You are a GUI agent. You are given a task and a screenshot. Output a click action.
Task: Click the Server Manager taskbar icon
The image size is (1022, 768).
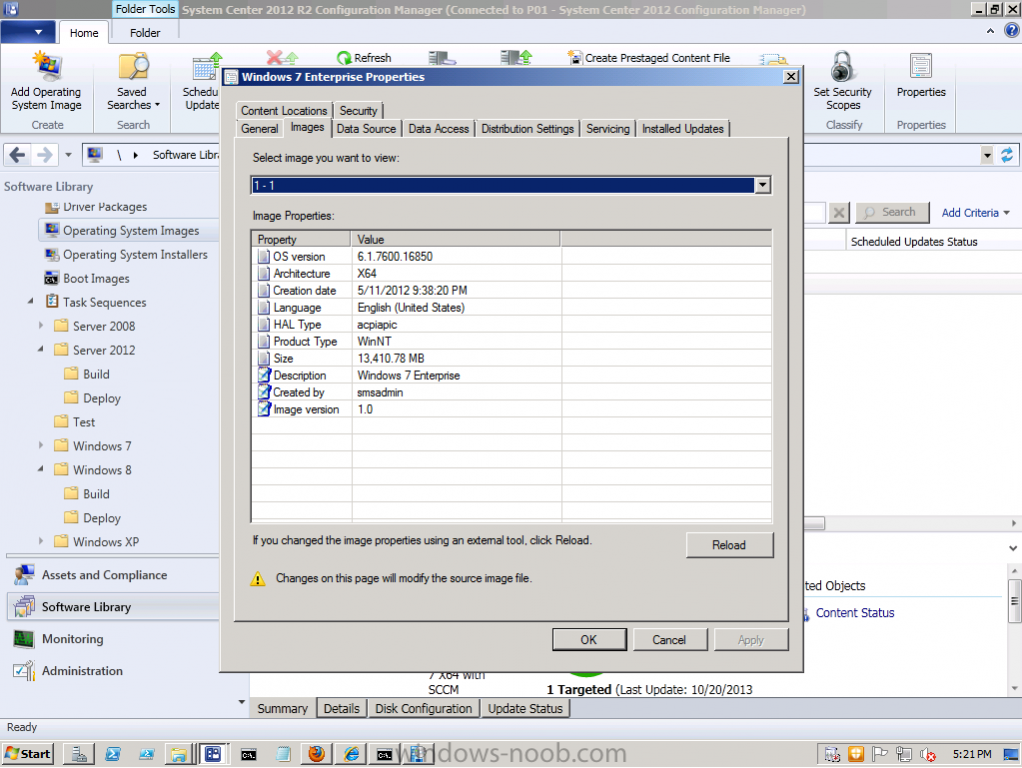(x=79, y=754)
